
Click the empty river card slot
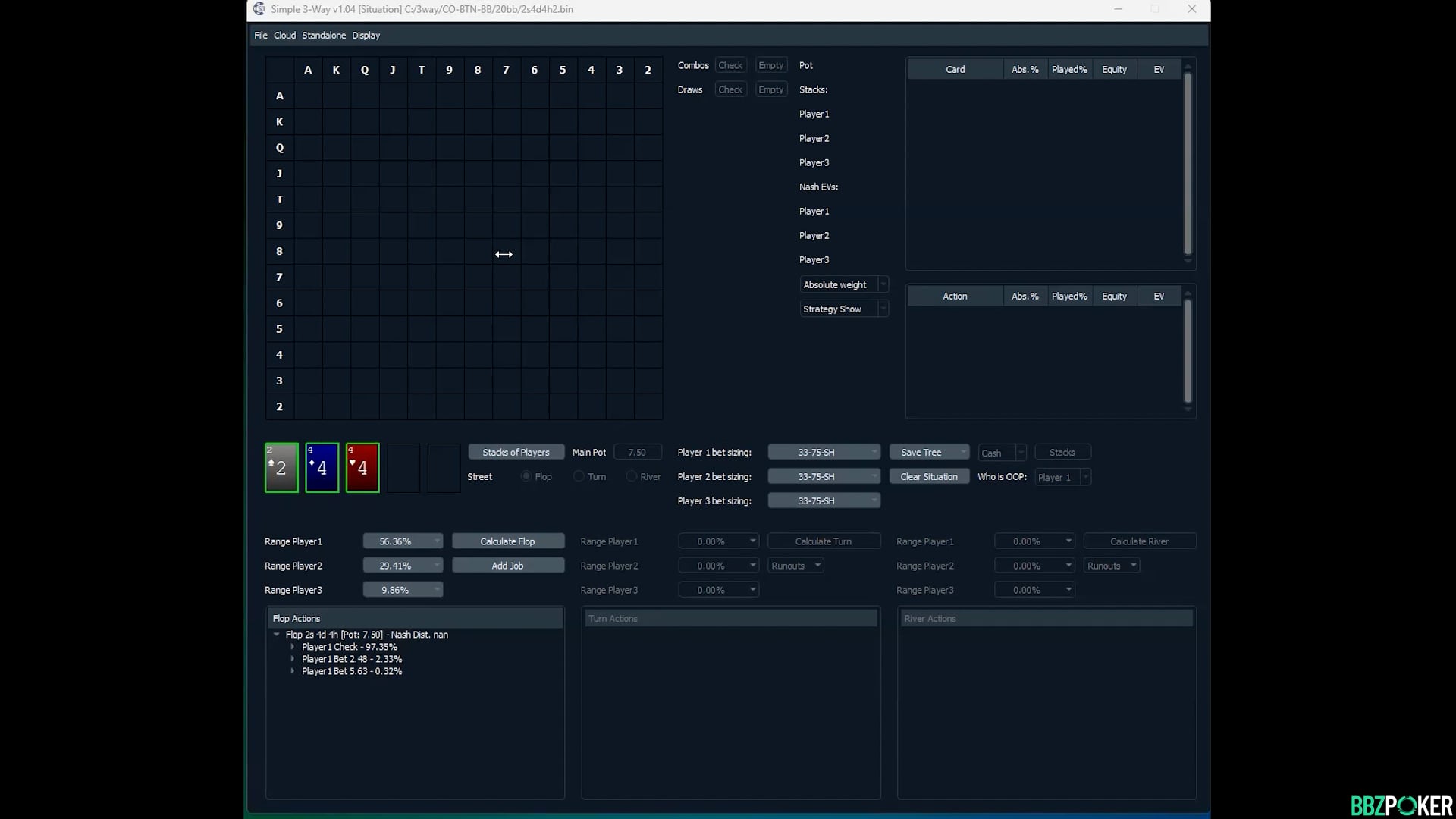pyautogui.click(x=444, y=468)
